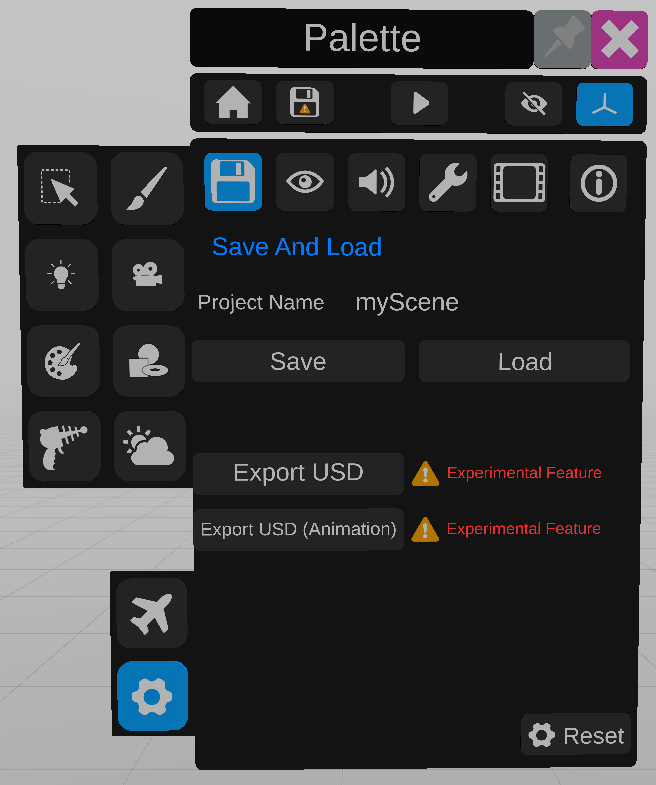This screenshot has width=656, height=785.
Task: Switch to the Save And Load floppy tab
Action: pyautogui.click(x=233, y=182)
